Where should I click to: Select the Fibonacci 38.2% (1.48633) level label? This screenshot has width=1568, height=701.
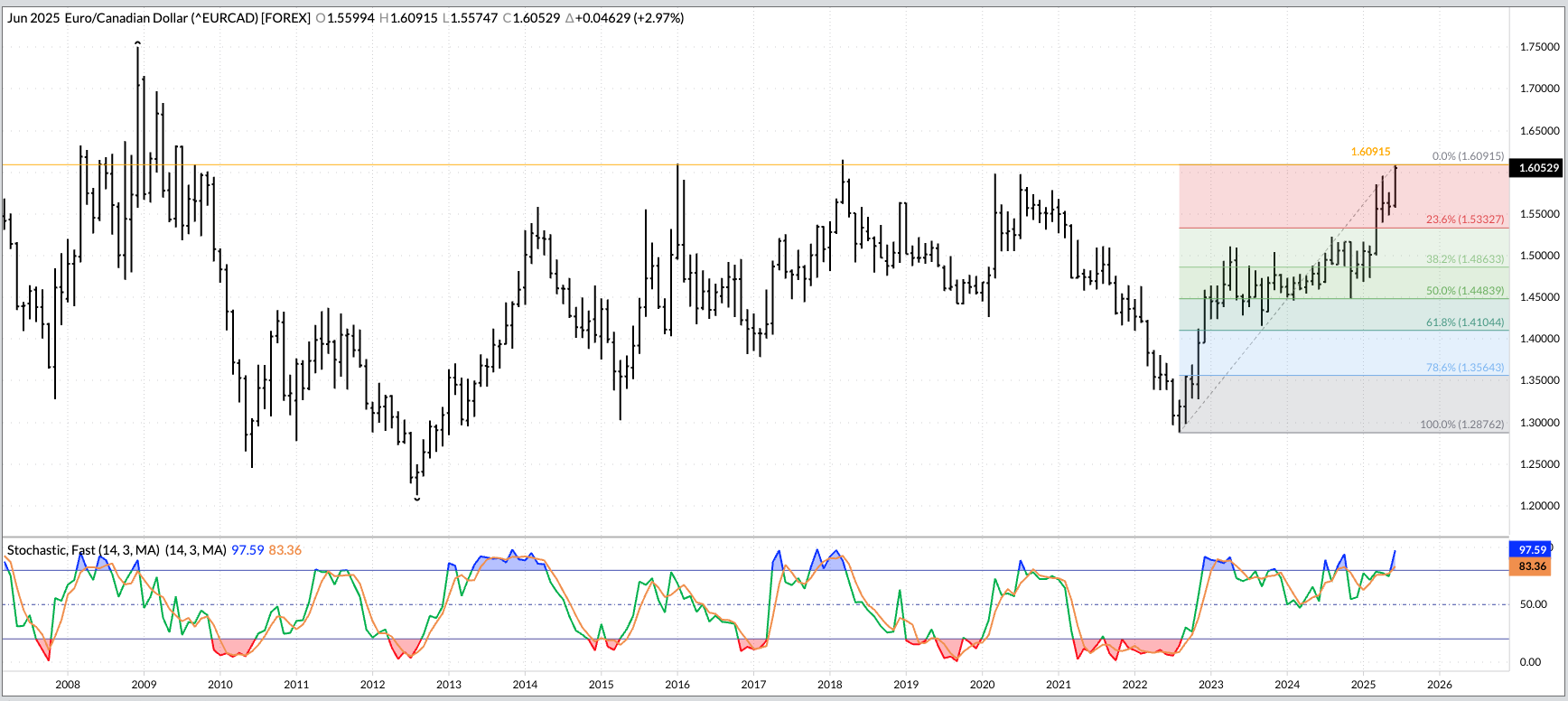tap(1464, 259)
